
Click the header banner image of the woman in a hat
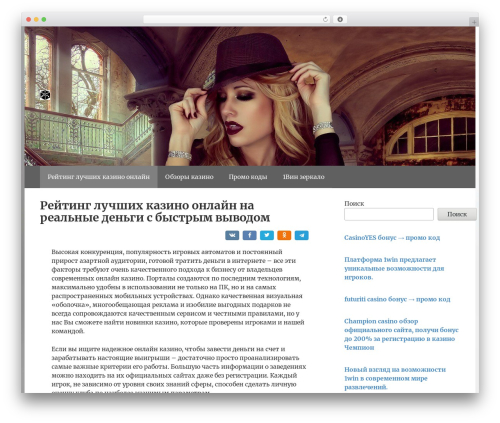click(x=250, y=96)
